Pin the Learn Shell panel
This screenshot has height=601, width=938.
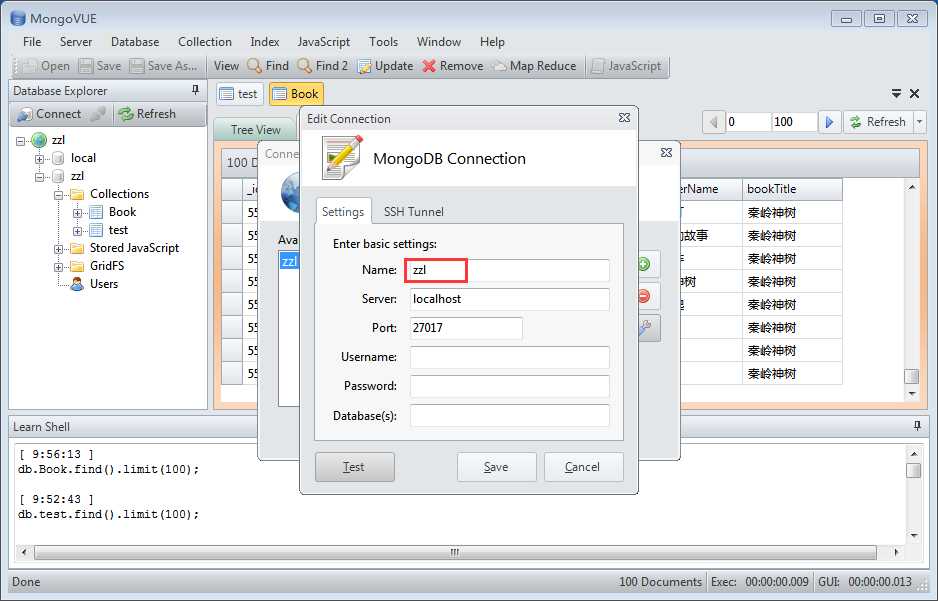pyautogui.click(x=917, y=425)
